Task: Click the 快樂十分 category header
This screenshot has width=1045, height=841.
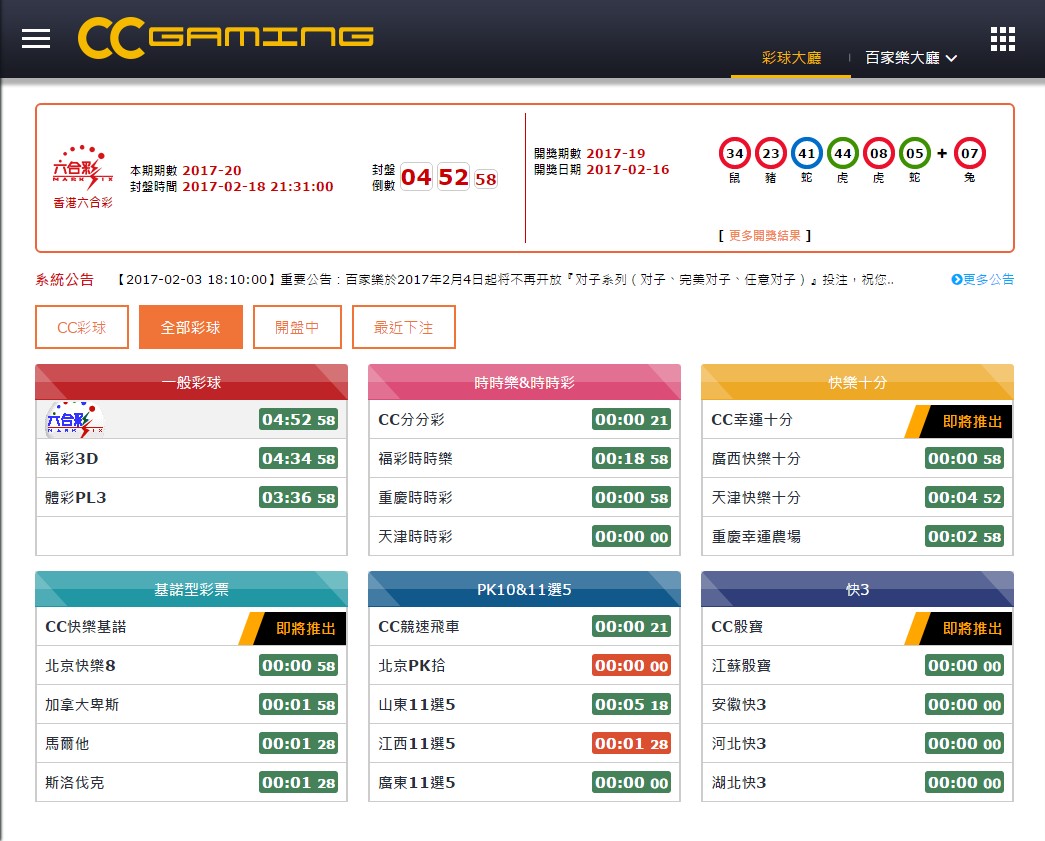Action: pyautogui.click(x=858, y=383)
